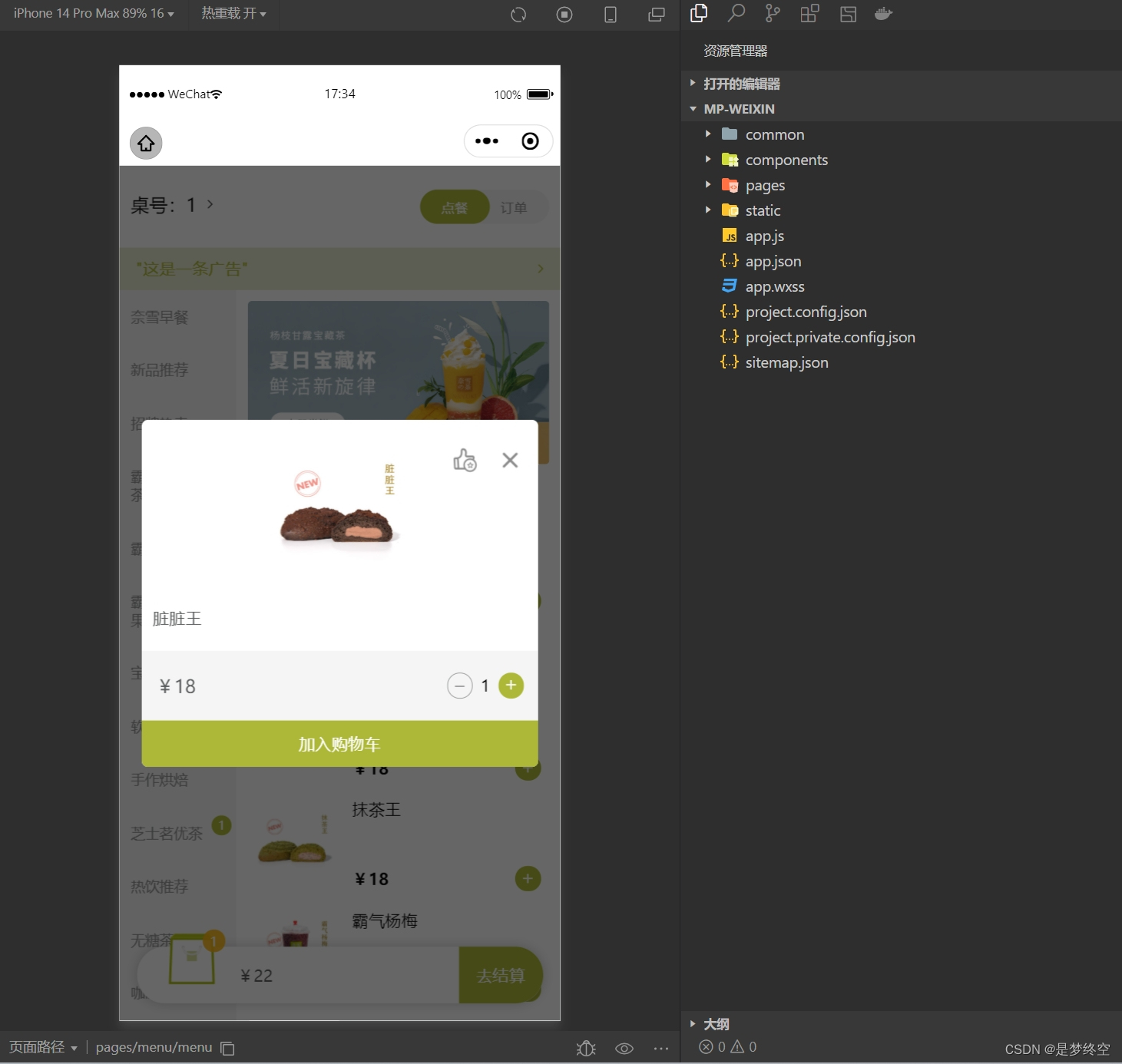The height and width of the screenshot is (1064, 1122).
Task: Tap the shopping cart bag icon
Action: coord(192,959)
